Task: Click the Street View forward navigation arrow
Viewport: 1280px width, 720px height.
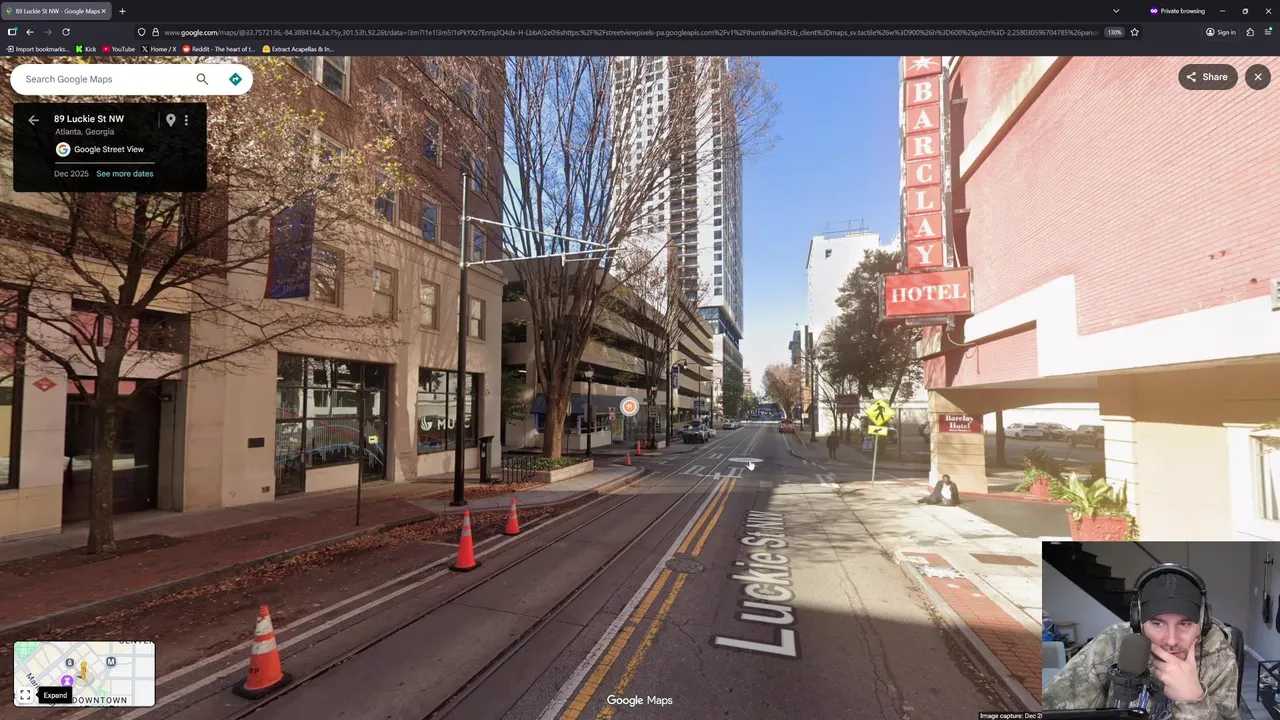Action: pos(745,462)
